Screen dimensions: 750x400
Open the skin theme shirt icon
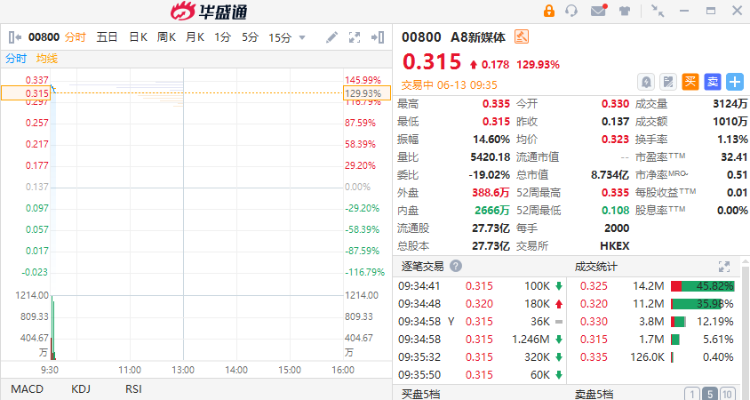(623, 11)
